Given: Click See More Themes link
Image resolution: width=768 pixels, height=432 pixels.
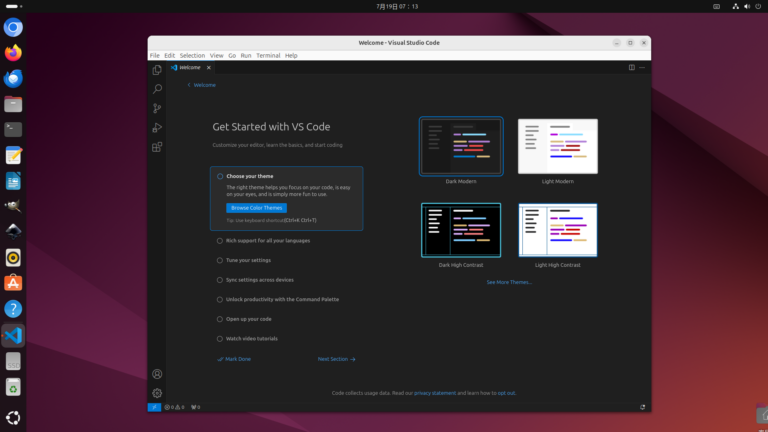Looking at the screenshot, I should click(509, 282).
